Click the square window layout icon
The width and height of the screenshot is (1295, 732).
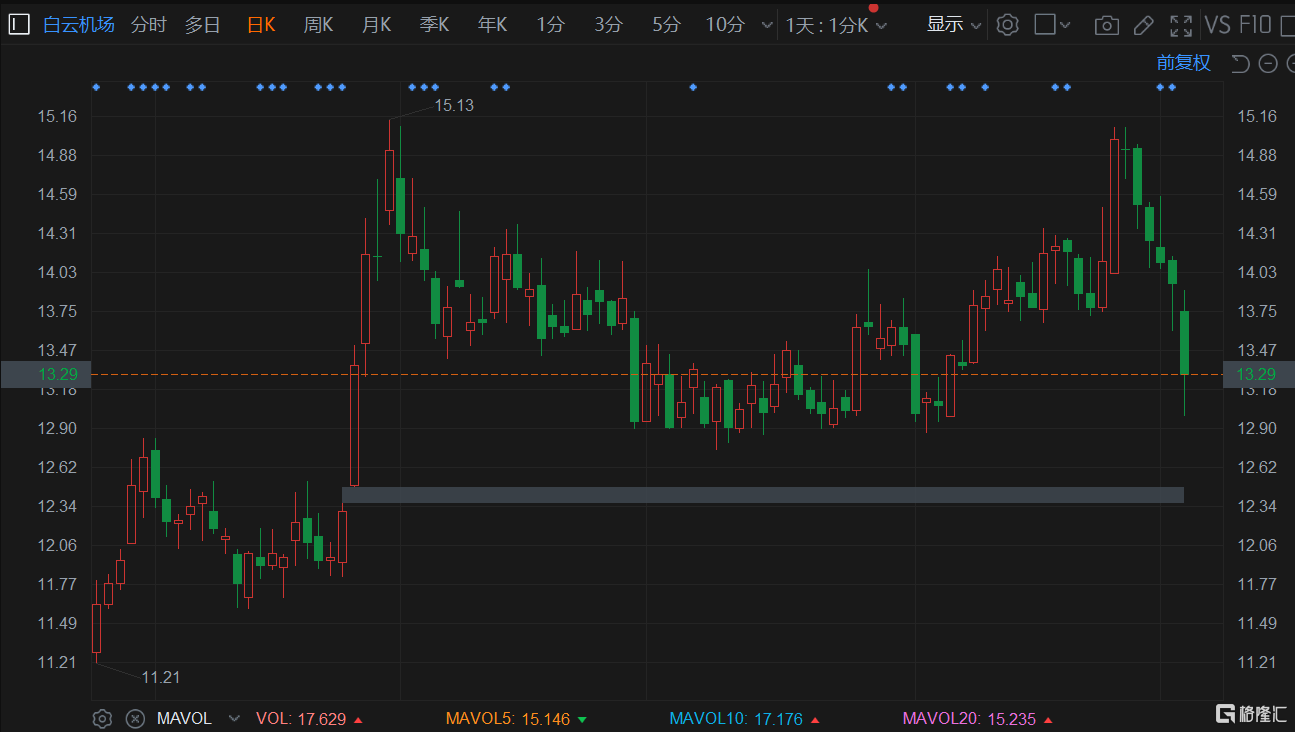[1045, 25]
